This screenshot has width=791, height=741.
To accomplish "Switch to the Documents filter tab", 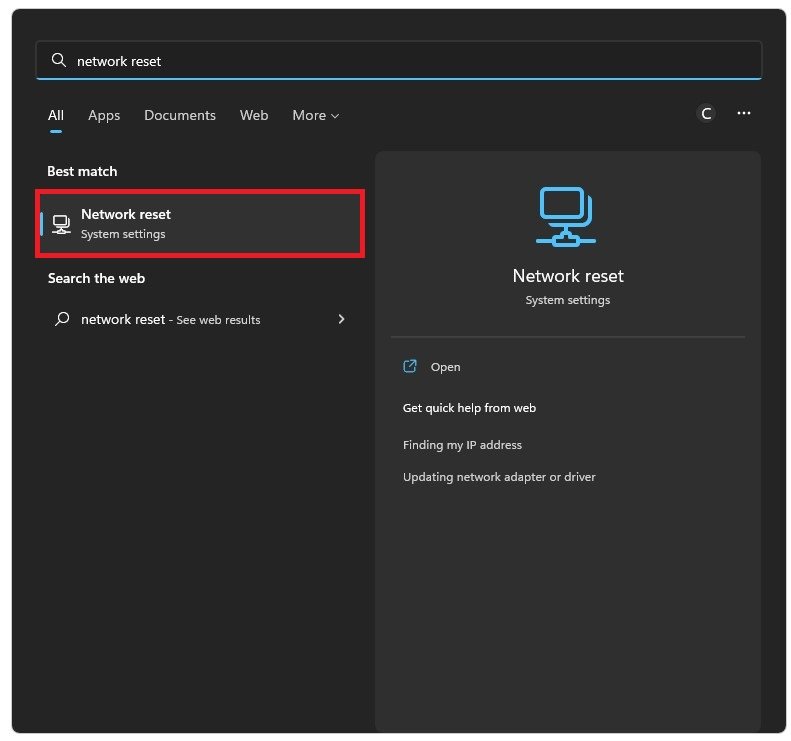I will pos(180,116).
